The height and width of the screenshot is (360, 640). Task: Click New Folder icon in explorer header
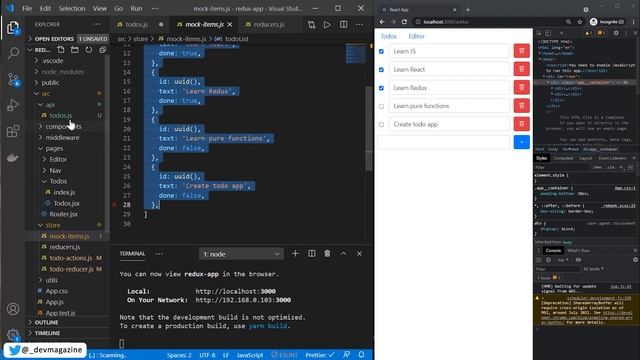[75, 50]
